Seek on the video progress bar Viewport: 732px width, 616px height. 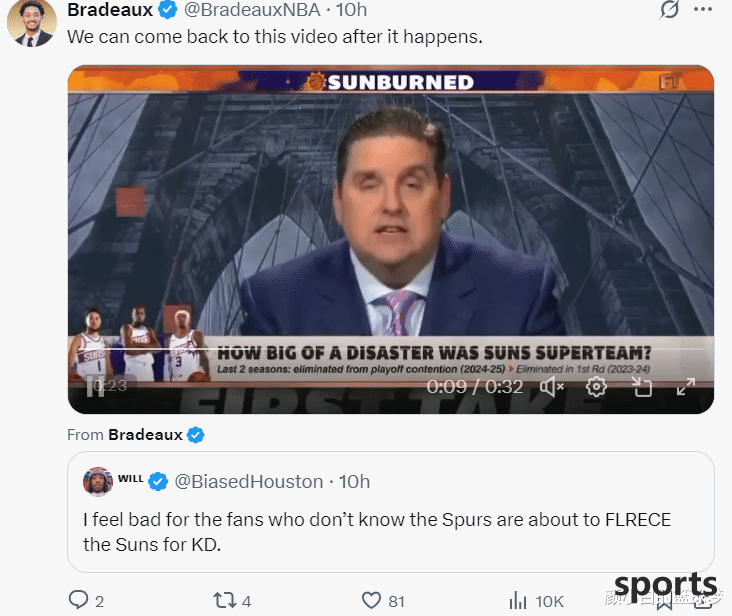click(x=390, y=349)
